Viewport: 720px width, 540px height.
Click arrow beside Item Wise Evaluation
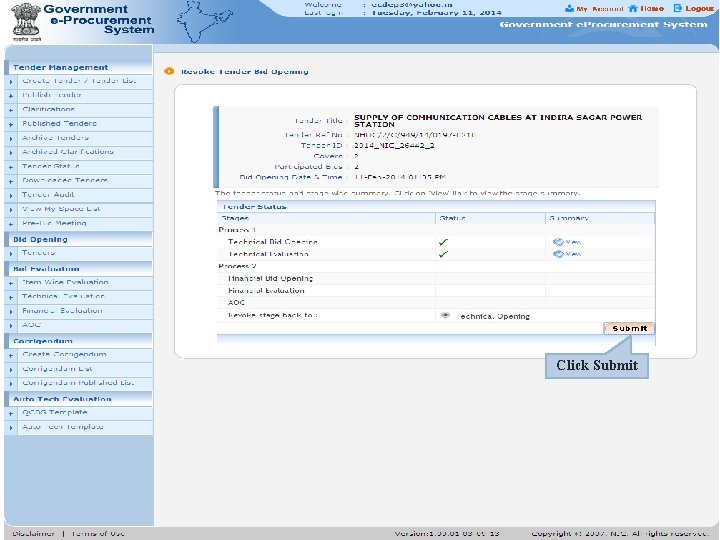(11, 283)
